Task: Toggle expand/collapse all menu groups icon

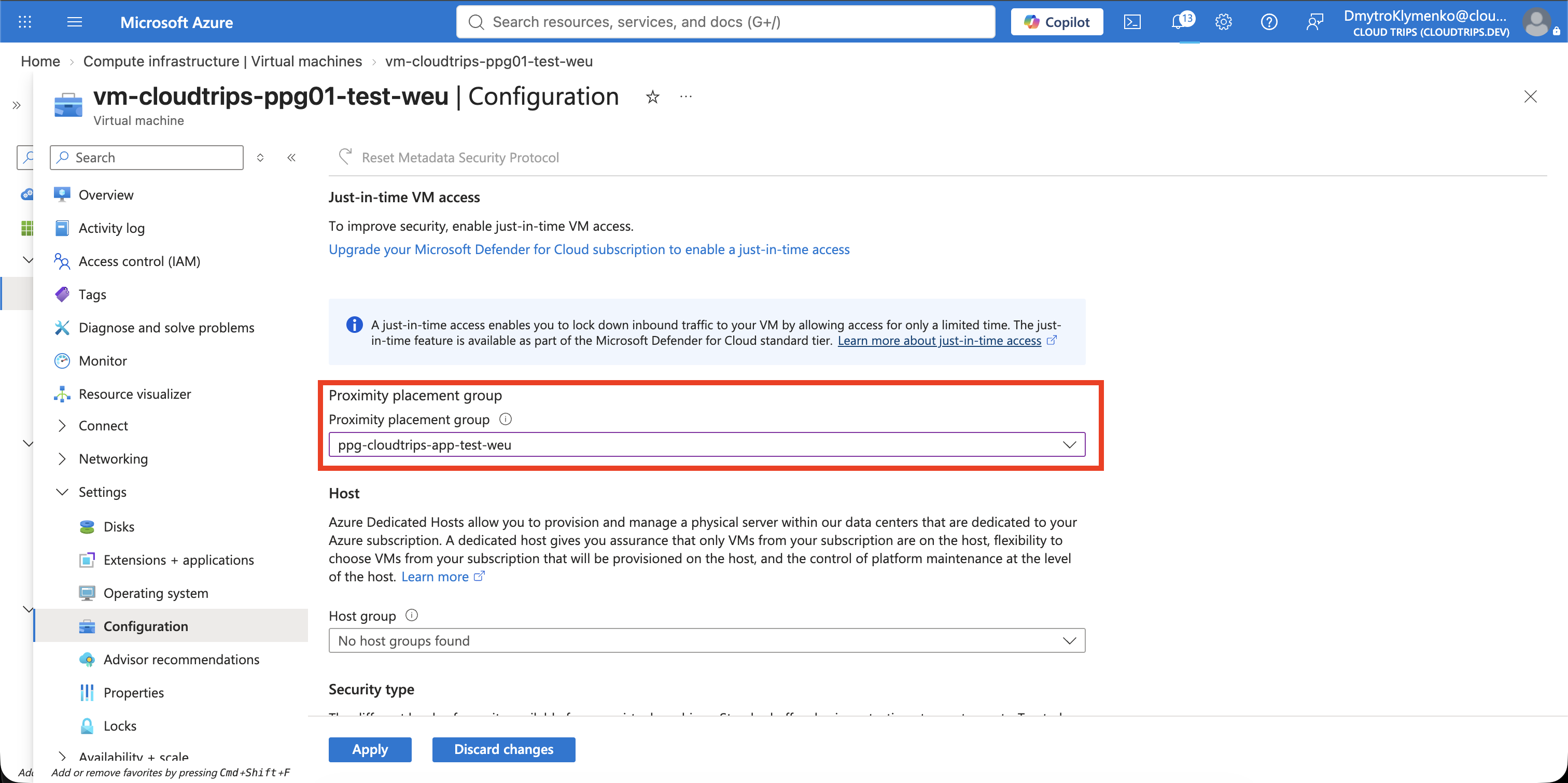Action: (x=260, y=158)
